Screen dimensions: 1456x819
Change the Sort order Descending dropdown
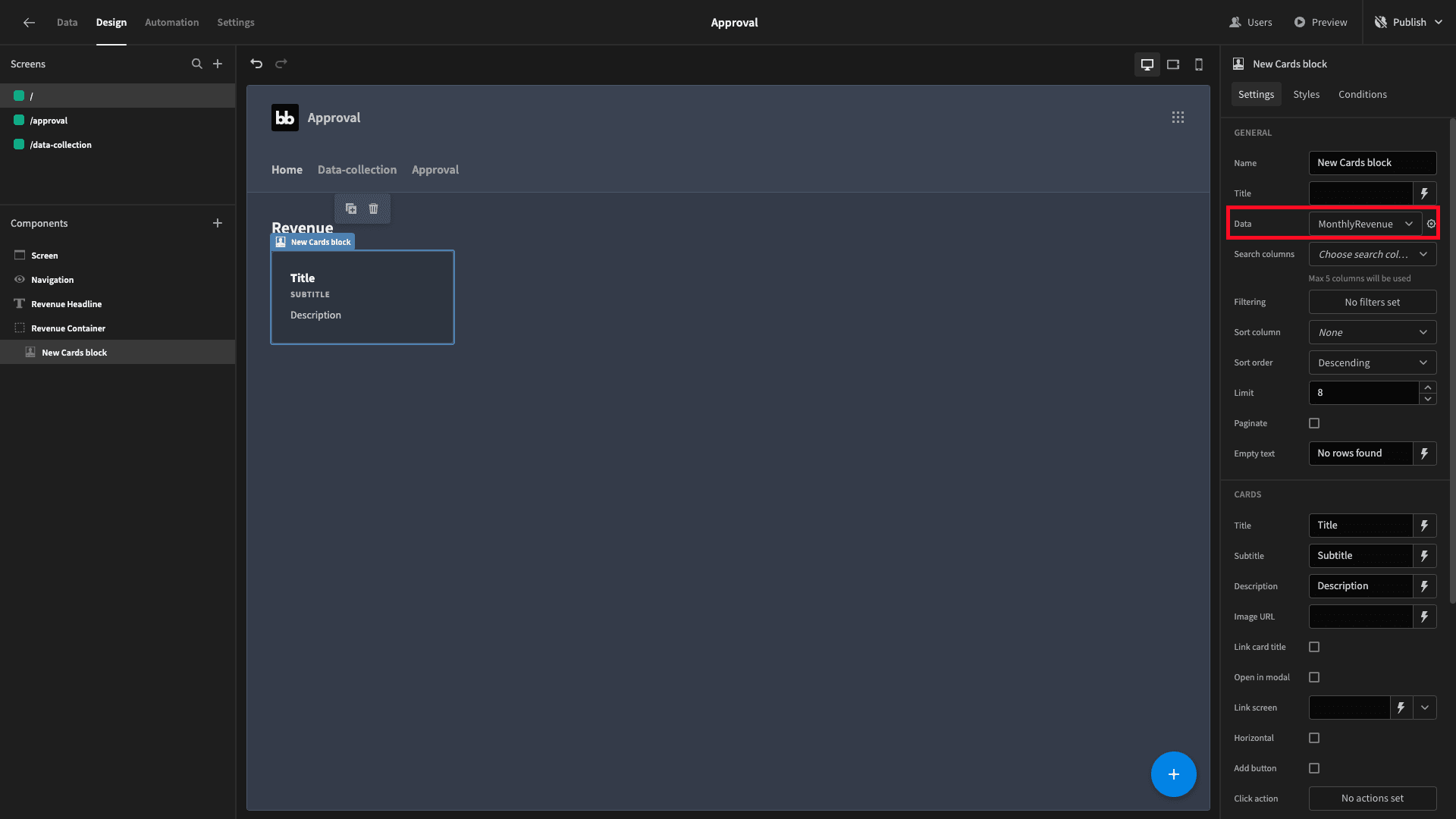[x=1373, y=362]
